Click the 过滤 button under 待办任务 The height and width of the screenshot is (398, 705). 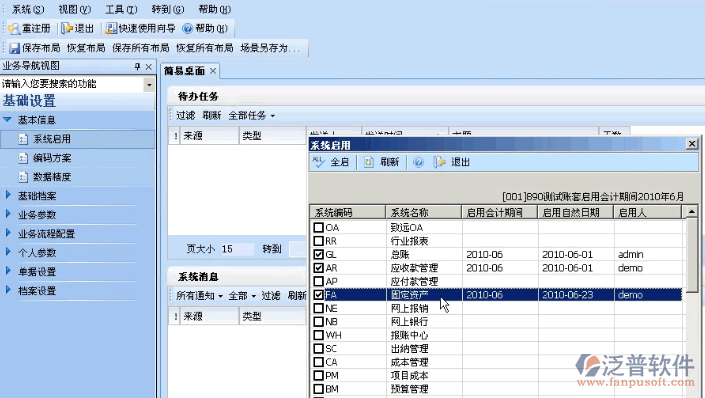[x=185, y=116]
